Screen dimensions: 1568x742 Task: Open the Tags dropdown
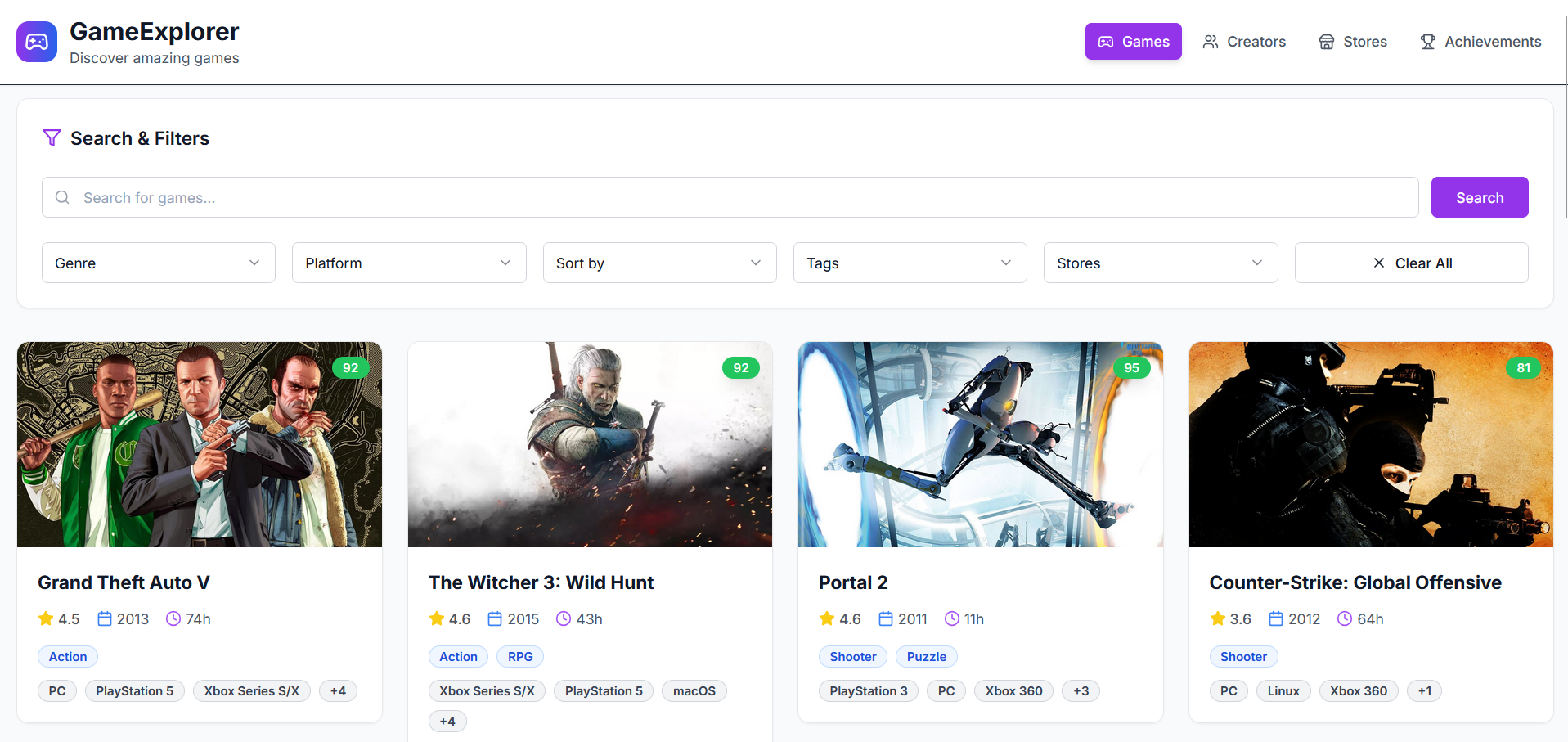(x=910, y=263)
